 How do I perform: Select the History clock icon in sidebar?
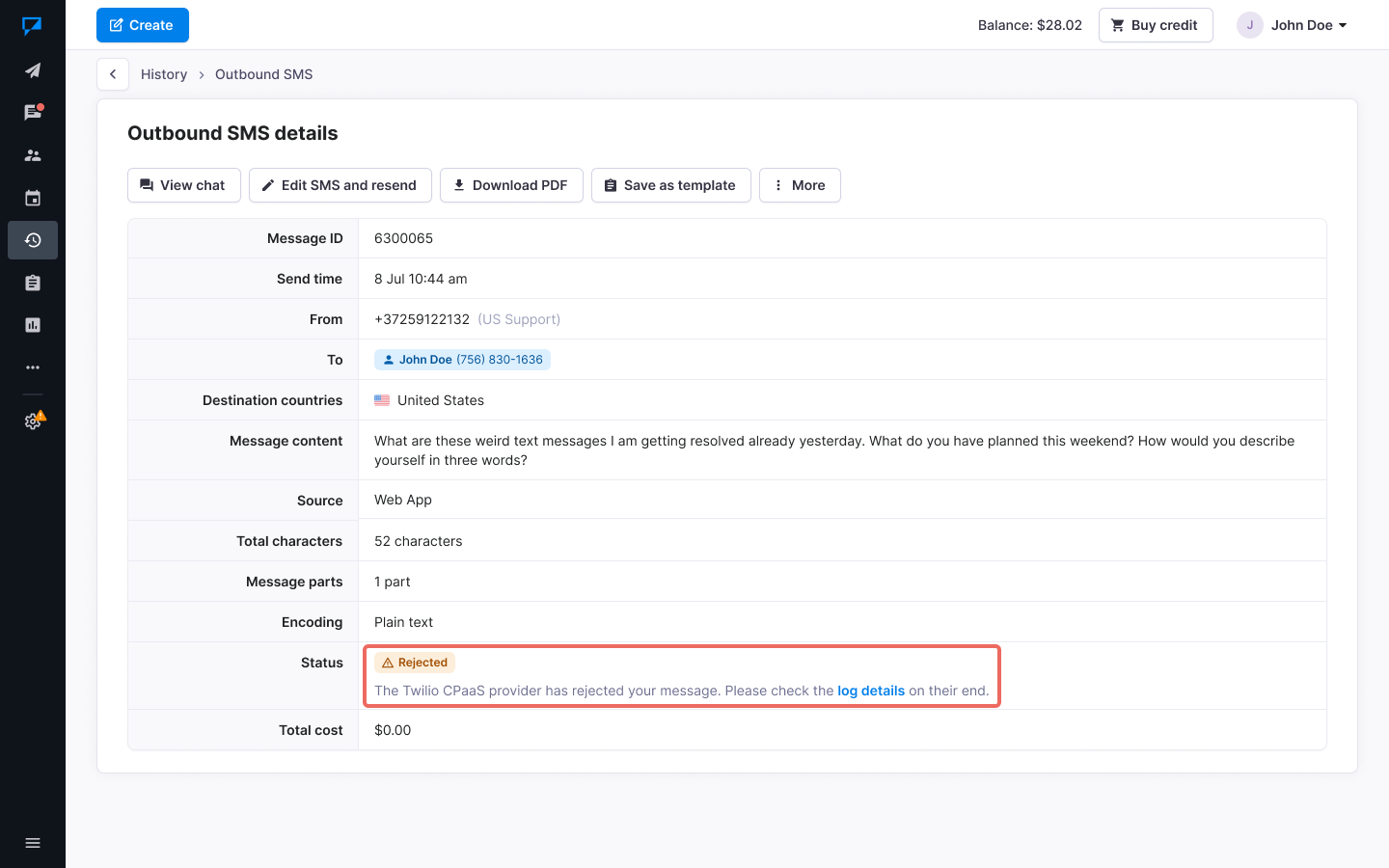coord(33,240)
